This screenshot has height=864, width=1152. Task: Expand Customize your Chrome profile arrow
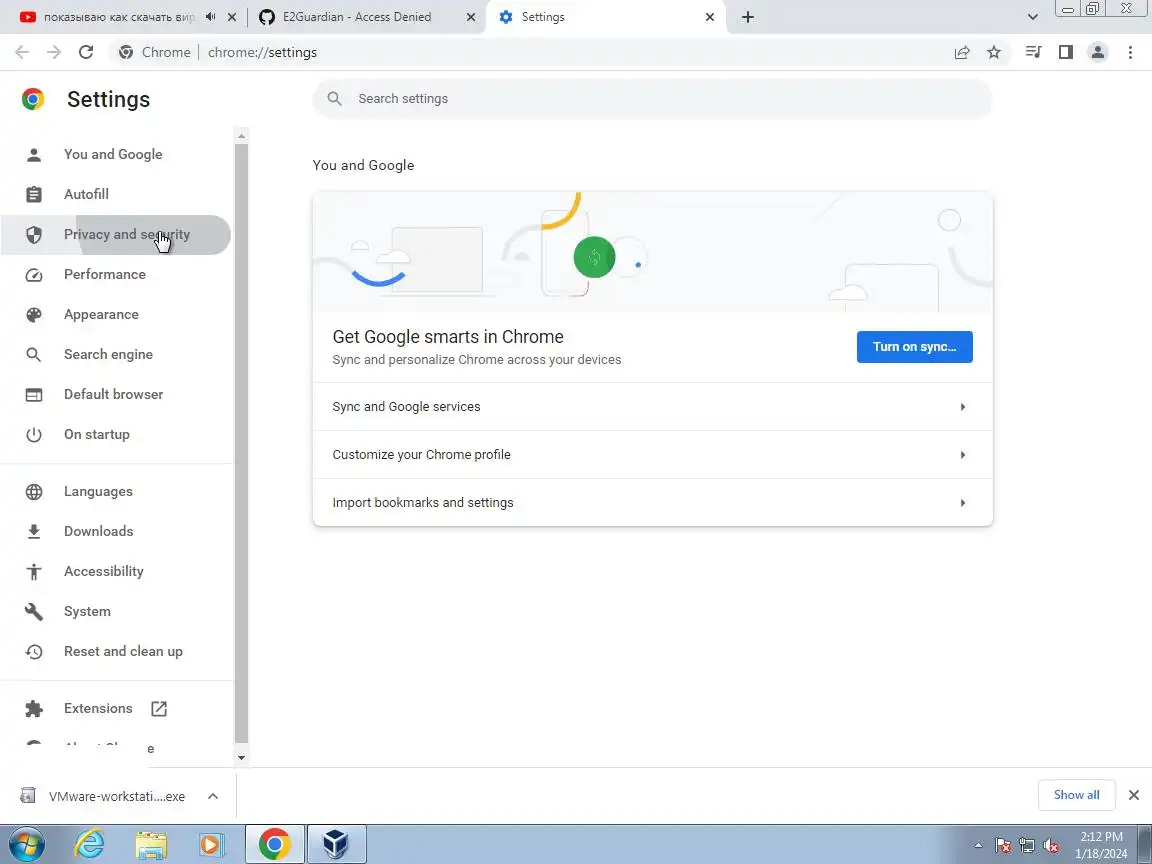click(962, 455)
